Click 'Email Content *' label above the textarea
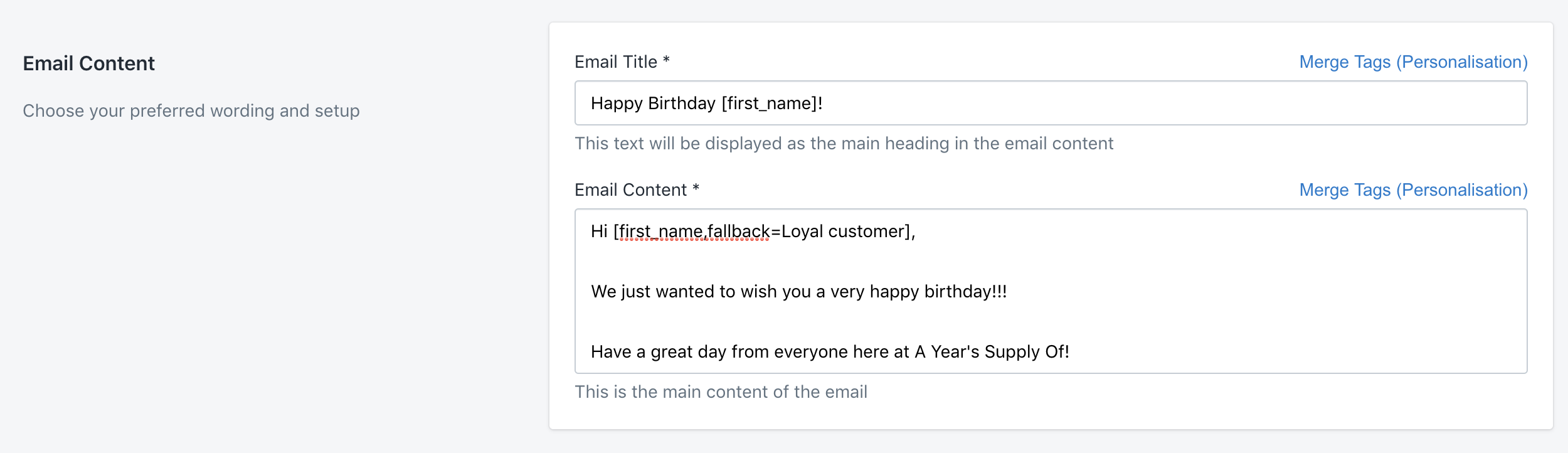Viewport: 1568px width, 453px height. (636, 190)
